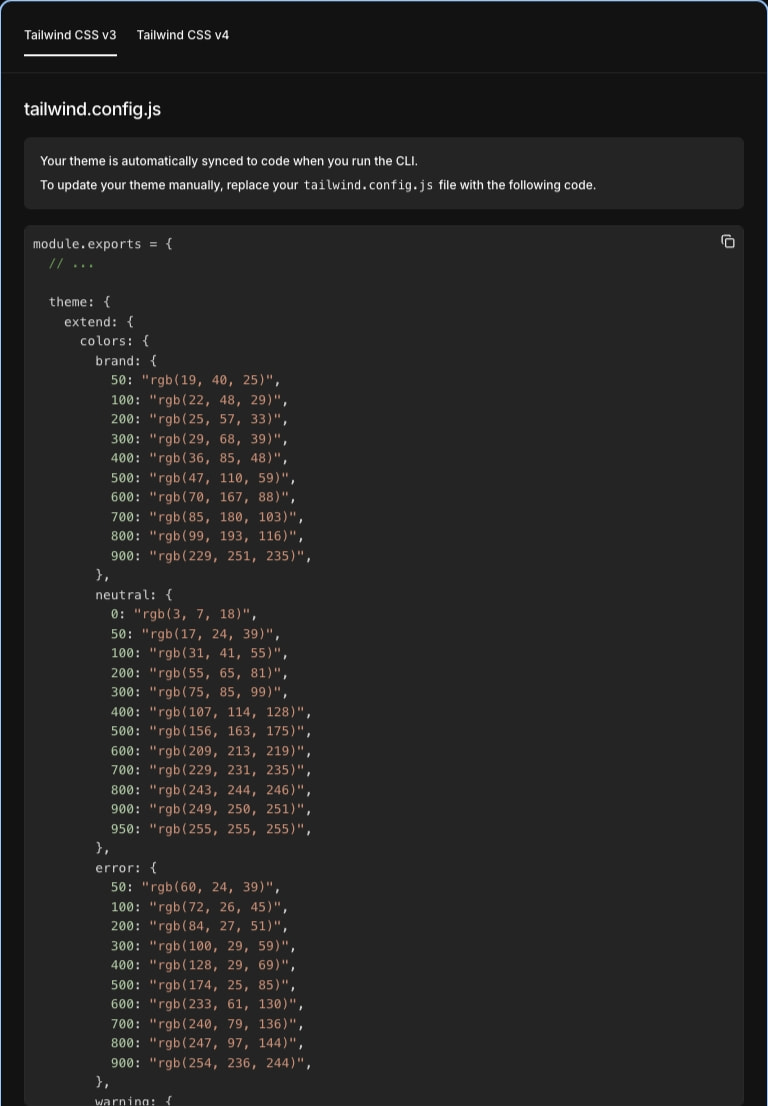The height and width of the screenshot is (1106, 768).
Task: Click the neutral 0 value rgb(3, 7, 18)
Action: [x=191, y=614]
